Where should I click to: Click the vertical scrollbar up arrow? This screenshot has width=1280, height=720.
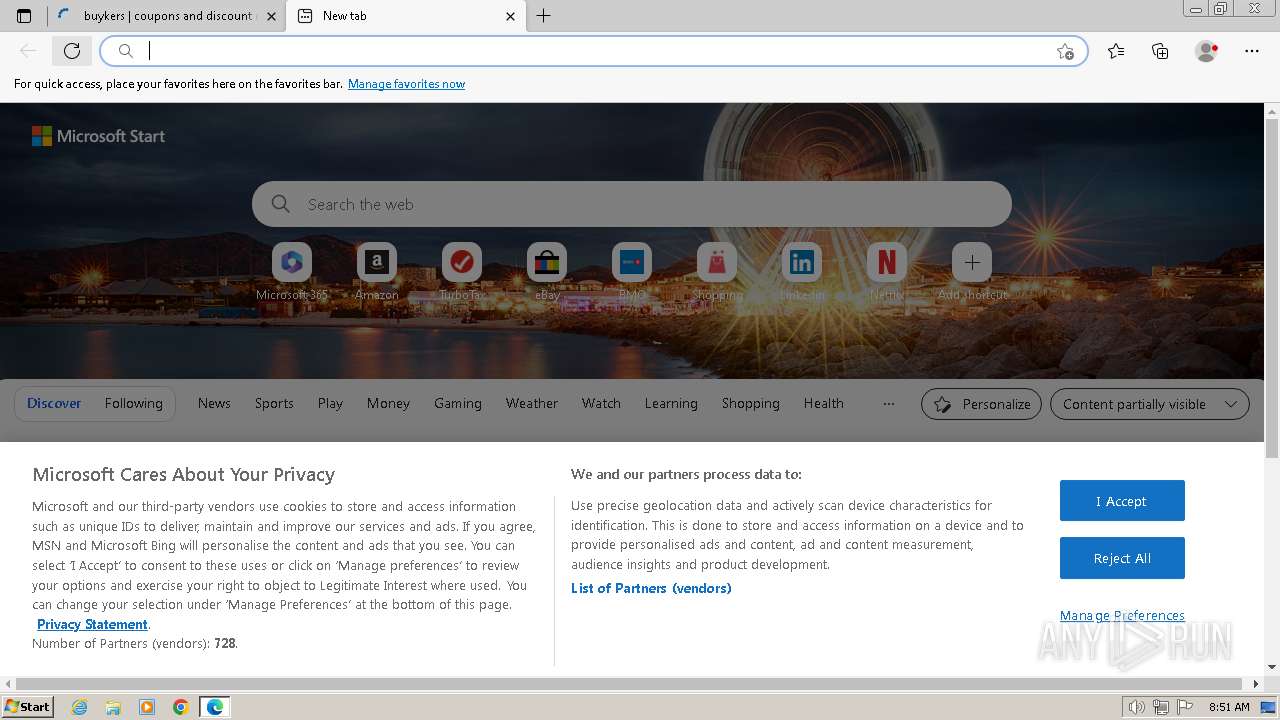[x=1272, y=110]
